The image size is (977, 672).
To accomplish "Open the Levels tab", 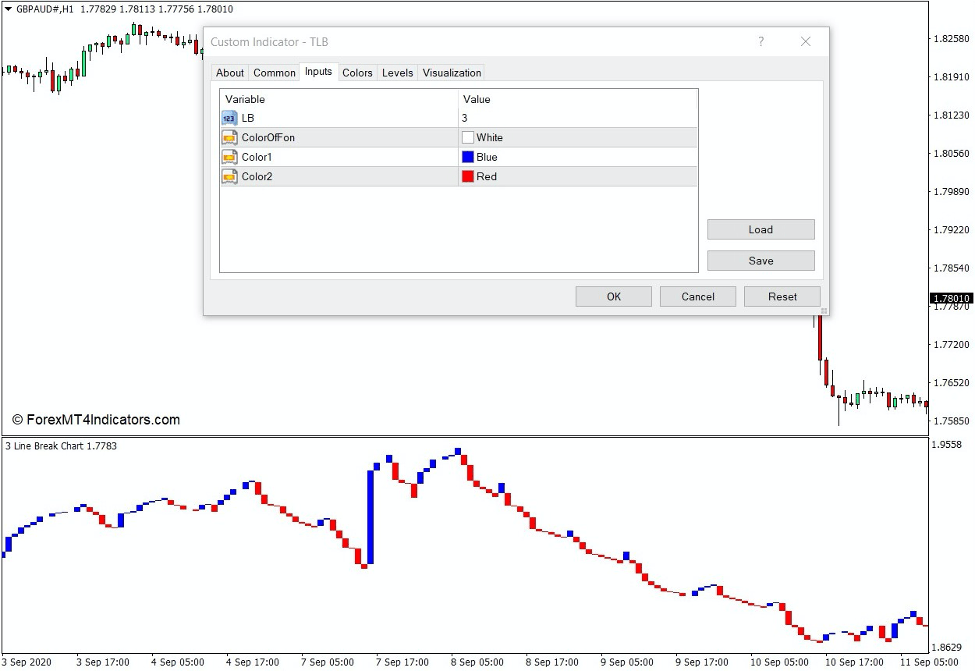I will coord(396,72).
